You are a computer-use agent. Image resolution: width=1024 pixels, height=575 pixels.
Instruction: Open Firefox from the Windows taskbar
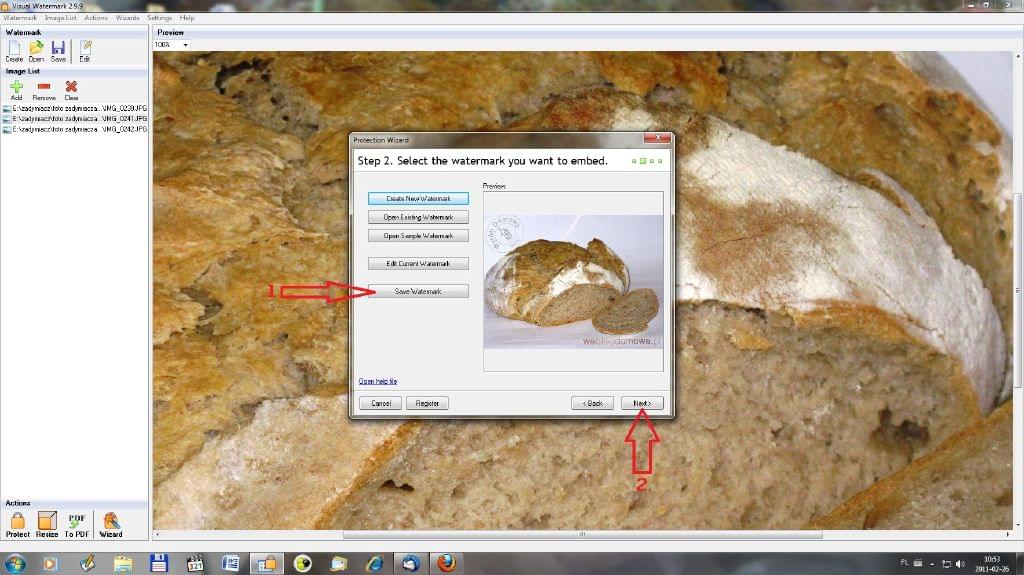(447, 563)
